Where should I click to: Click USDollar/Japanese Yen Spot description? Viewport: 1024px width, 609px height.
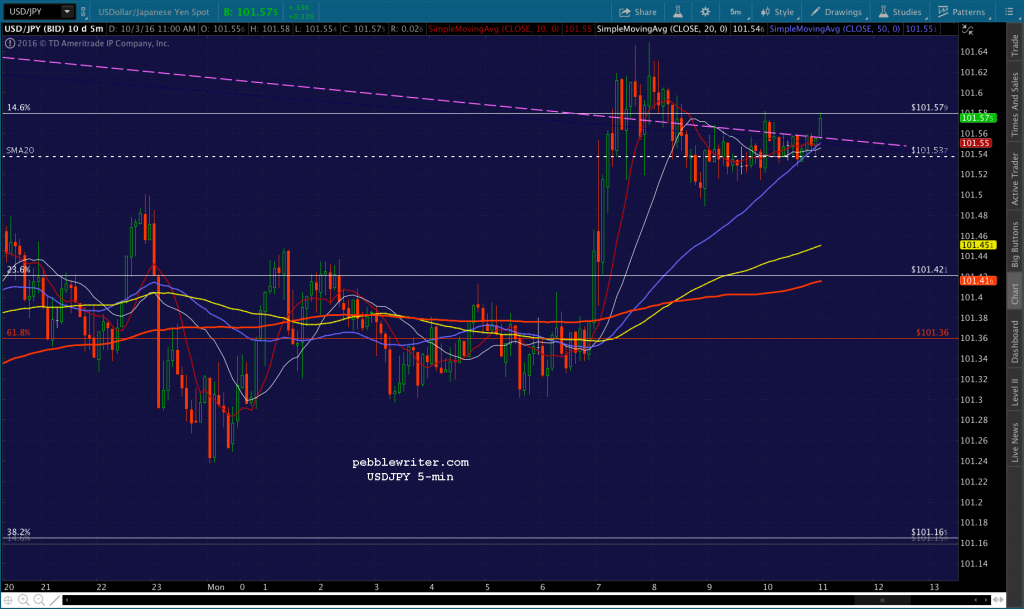pos(153,12)
